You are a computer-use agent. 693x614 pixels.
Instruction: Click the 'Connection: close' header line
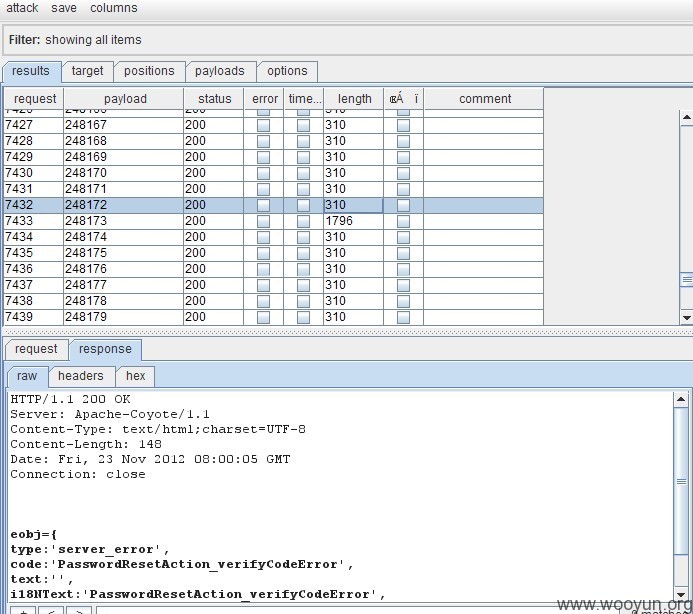tap(78, 474)
